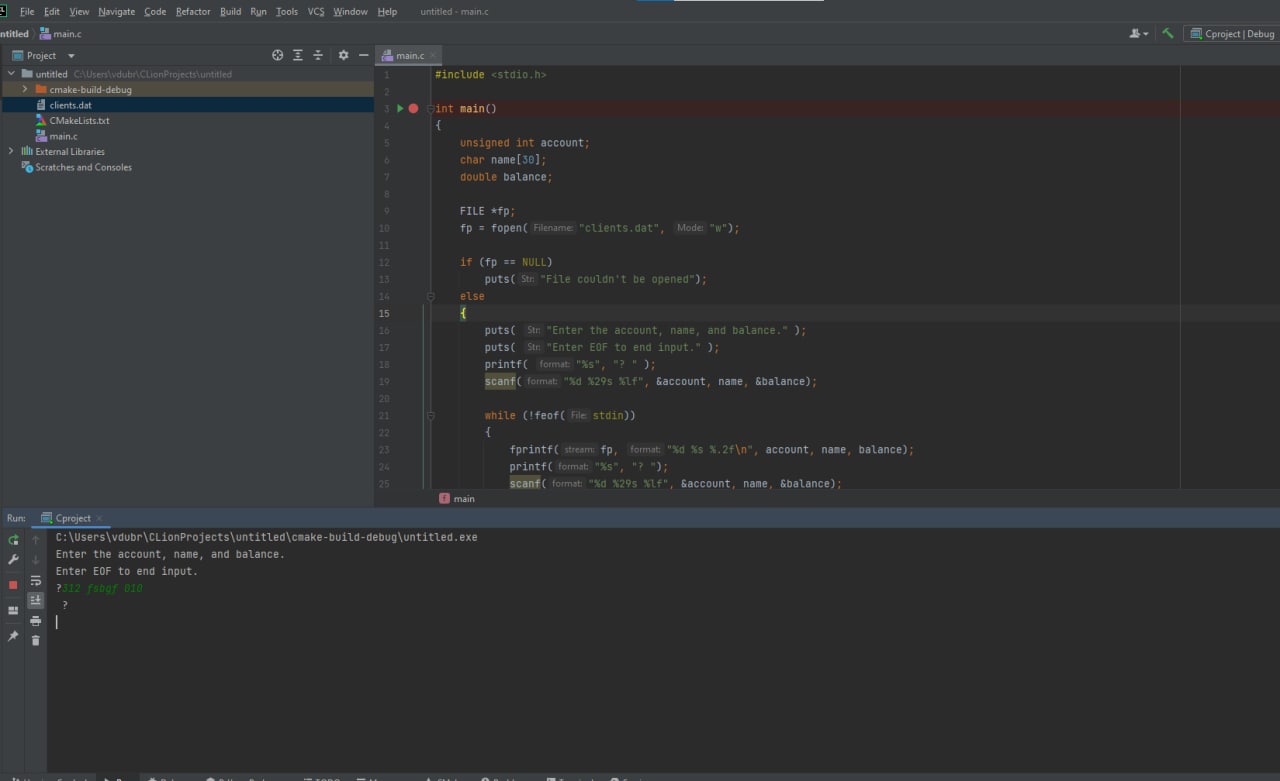Click the locate-in-project target icon
Image resolution: width=1280 pixels, height=781 pixels.
click(278, 55)
